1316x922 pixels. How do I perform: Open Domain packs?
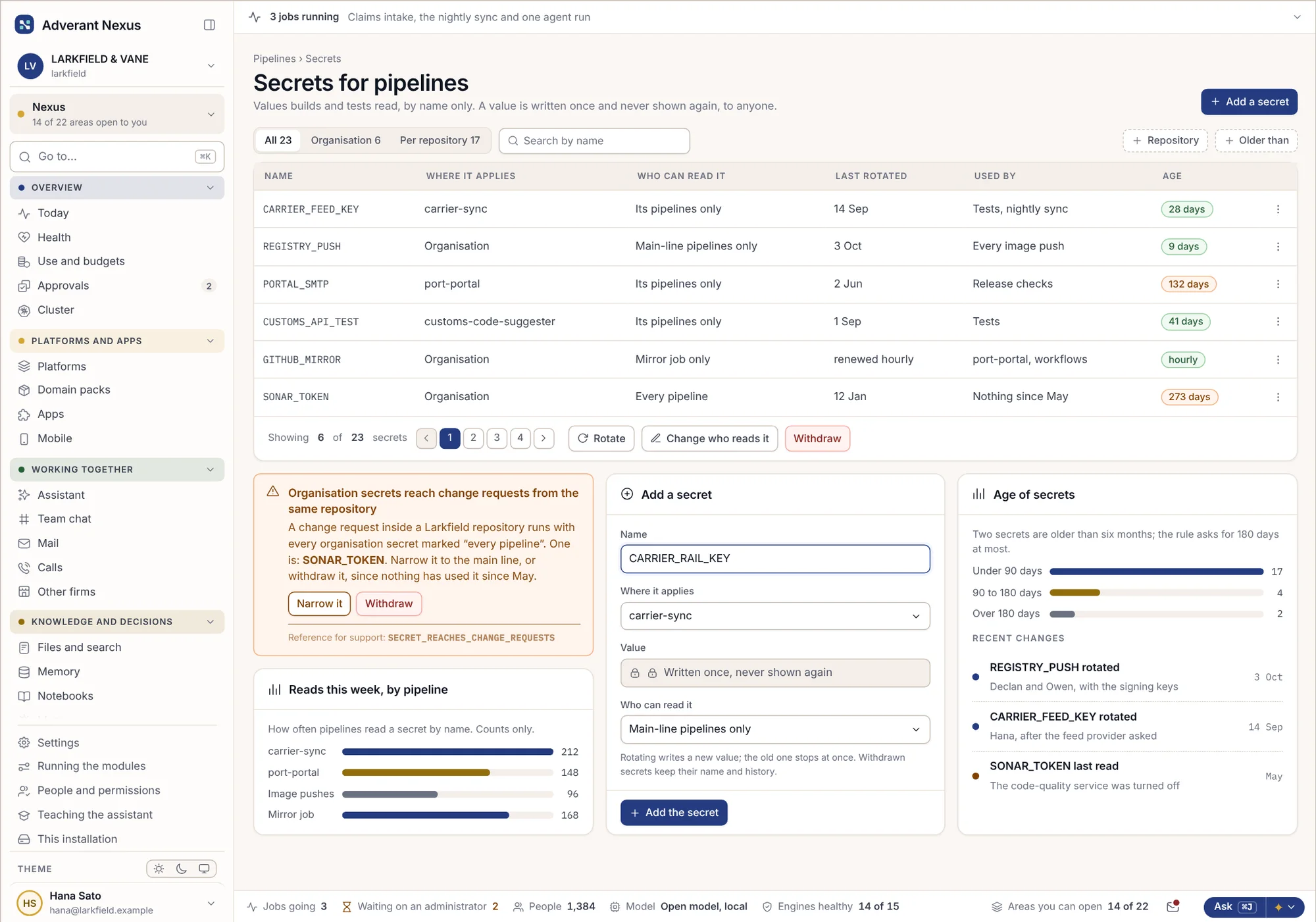(117, 390)
